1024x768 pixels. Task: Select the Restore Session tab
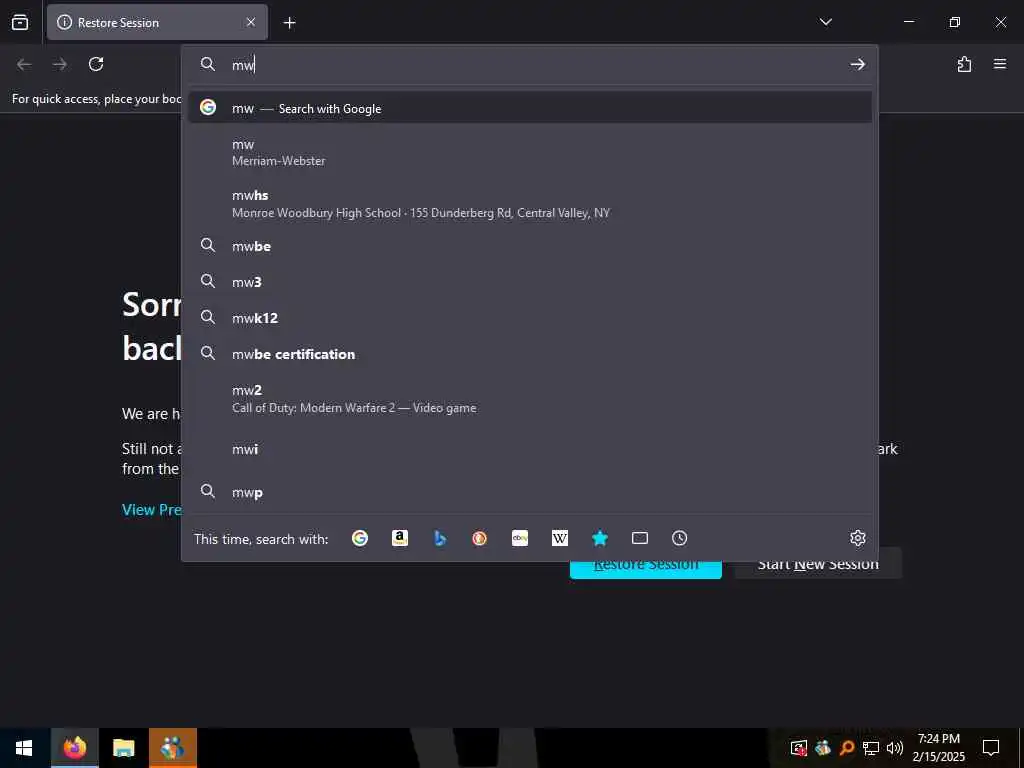[157, 22]
